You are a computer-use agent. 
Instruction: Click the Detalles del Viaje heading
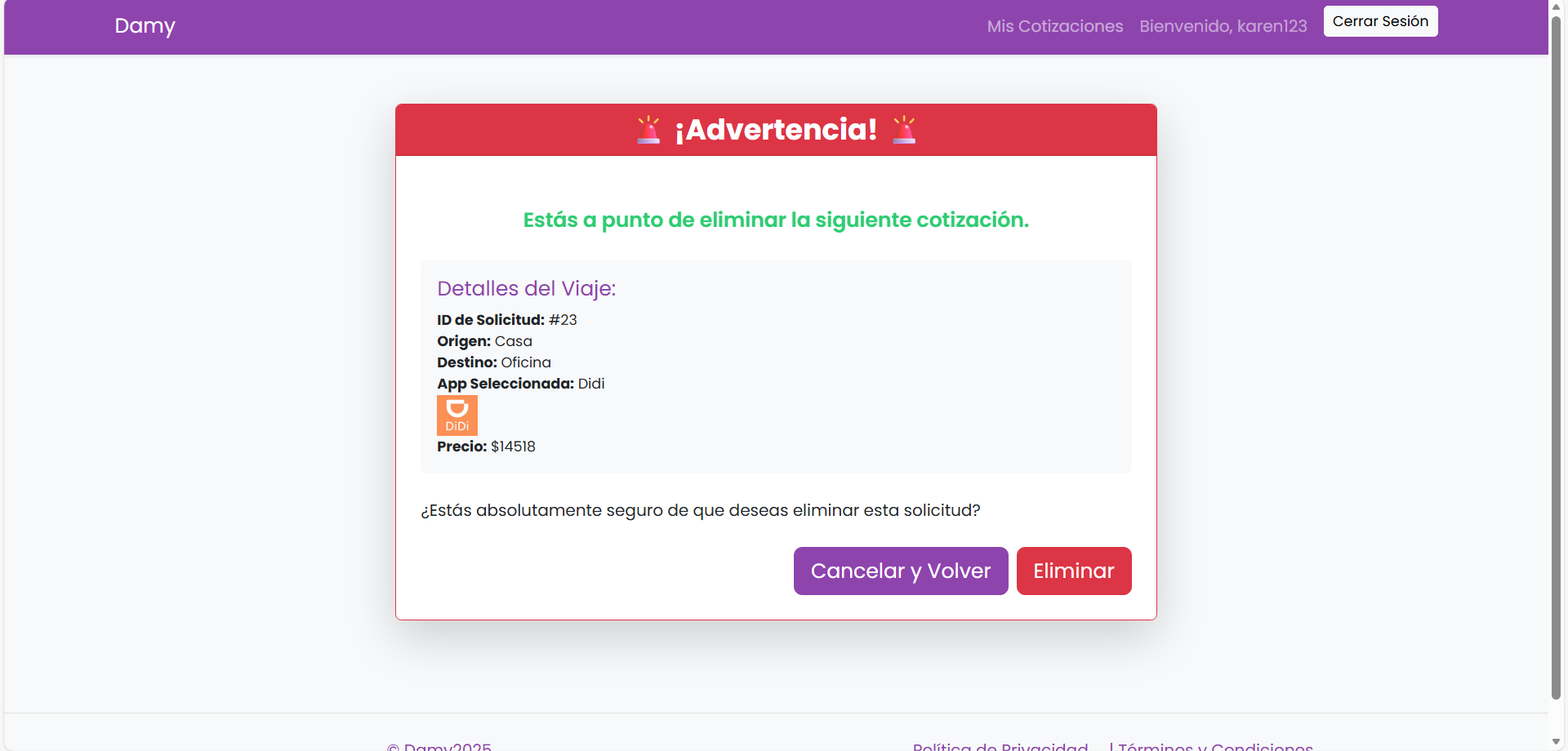(x=526, y=288)
